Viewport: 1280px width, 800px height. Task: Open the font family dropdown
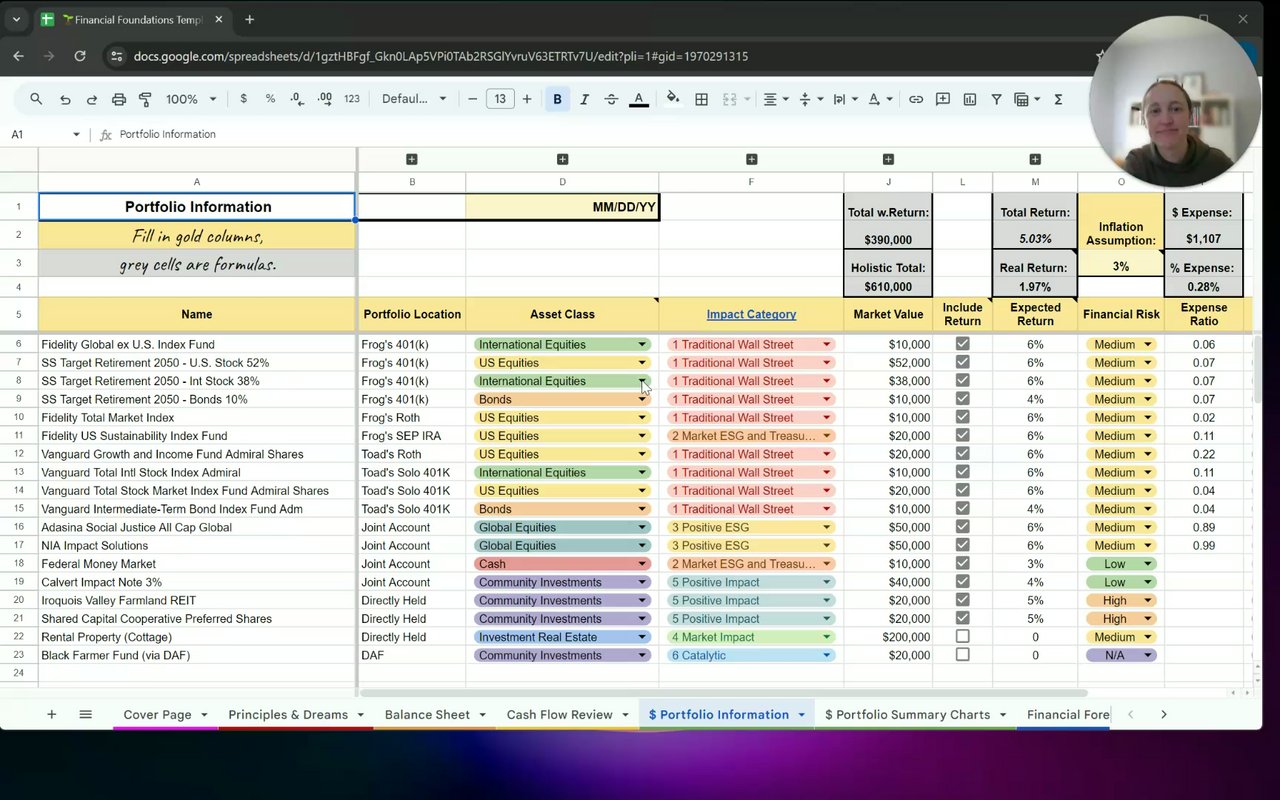point(414,99)
